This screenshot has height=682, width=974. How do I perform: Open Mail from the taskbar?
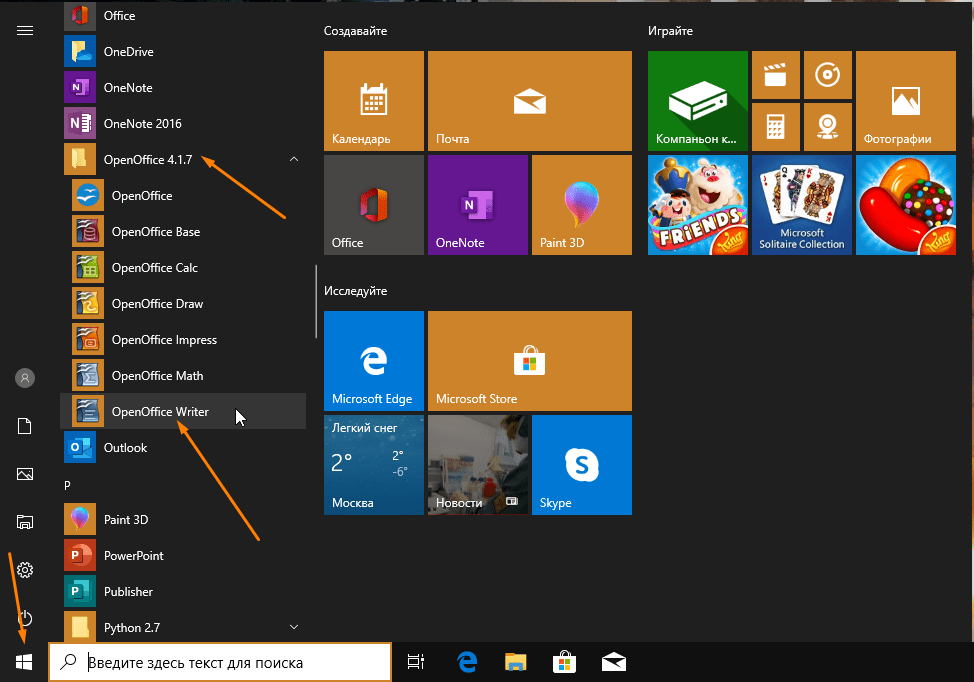point(614,662)
